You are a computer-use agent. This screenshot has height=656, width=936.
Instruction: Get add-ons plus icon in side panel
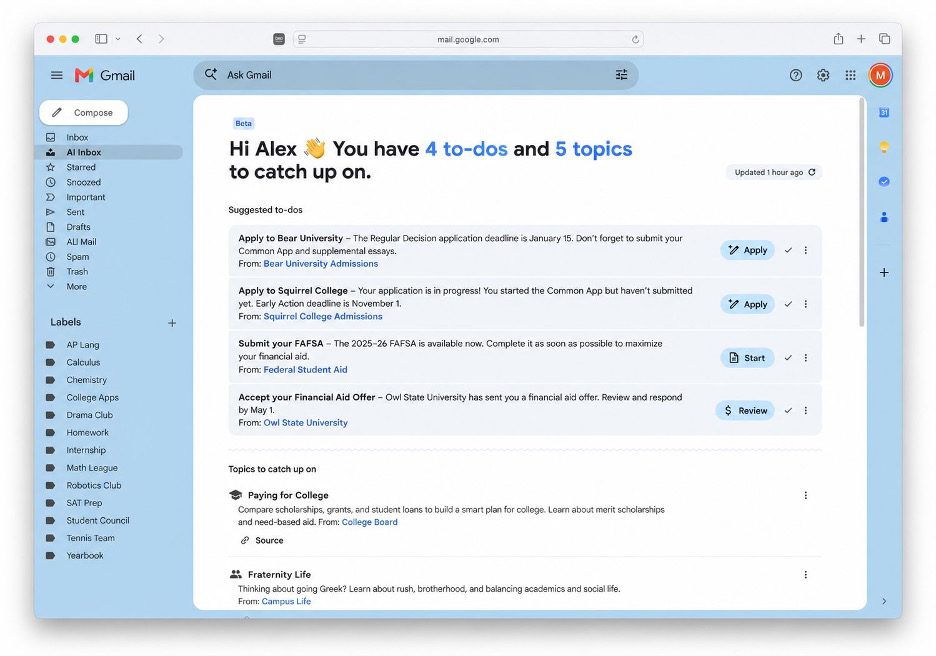tap(884, 272)
